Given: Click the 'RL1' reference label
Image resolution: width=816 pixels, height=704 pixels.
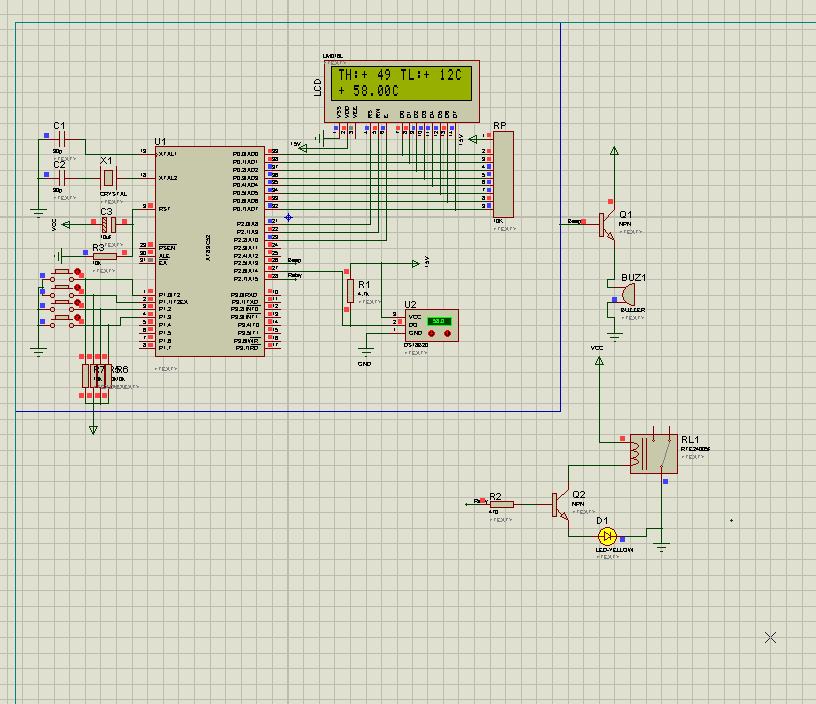Looking at the screenshot, I should [x=690, y=440].
